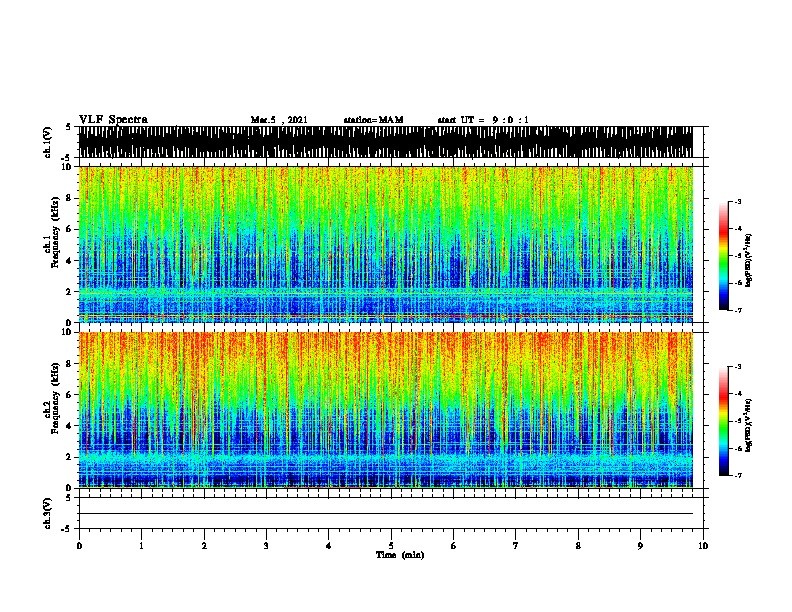Screen dimensions: 792x612
Task: Click the "5" tick of ch.1(V) waveform axis
Action: pos(68,127)
